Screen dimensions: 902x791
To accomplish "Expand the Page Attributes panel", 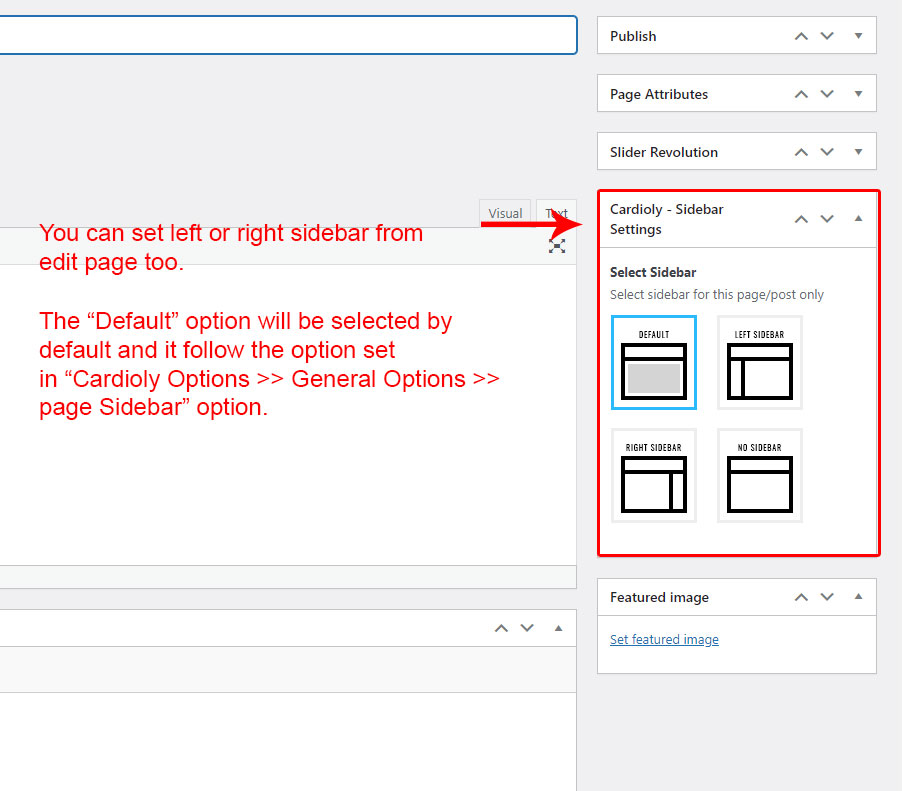I will pyautogui.click(x=858, y=94).
